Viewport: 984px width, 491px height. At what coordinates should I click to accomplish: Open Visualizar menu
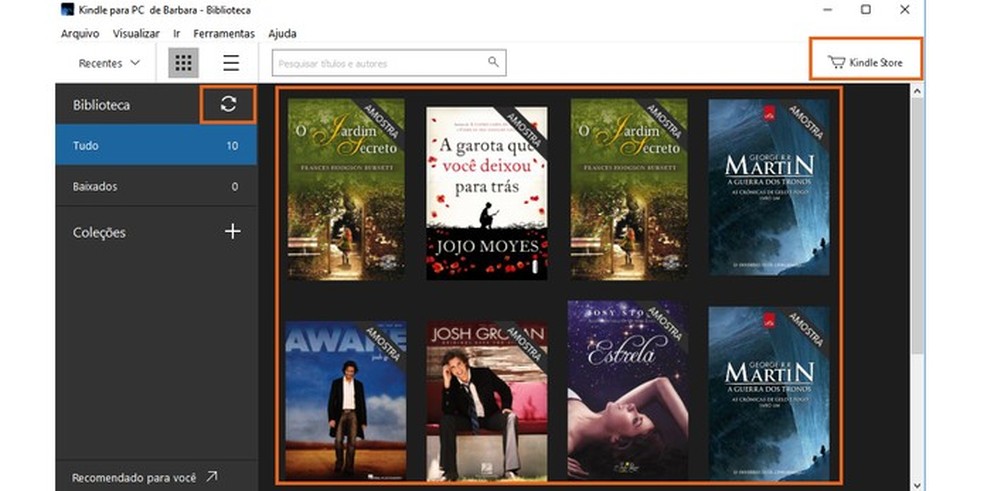pos(136,34)
